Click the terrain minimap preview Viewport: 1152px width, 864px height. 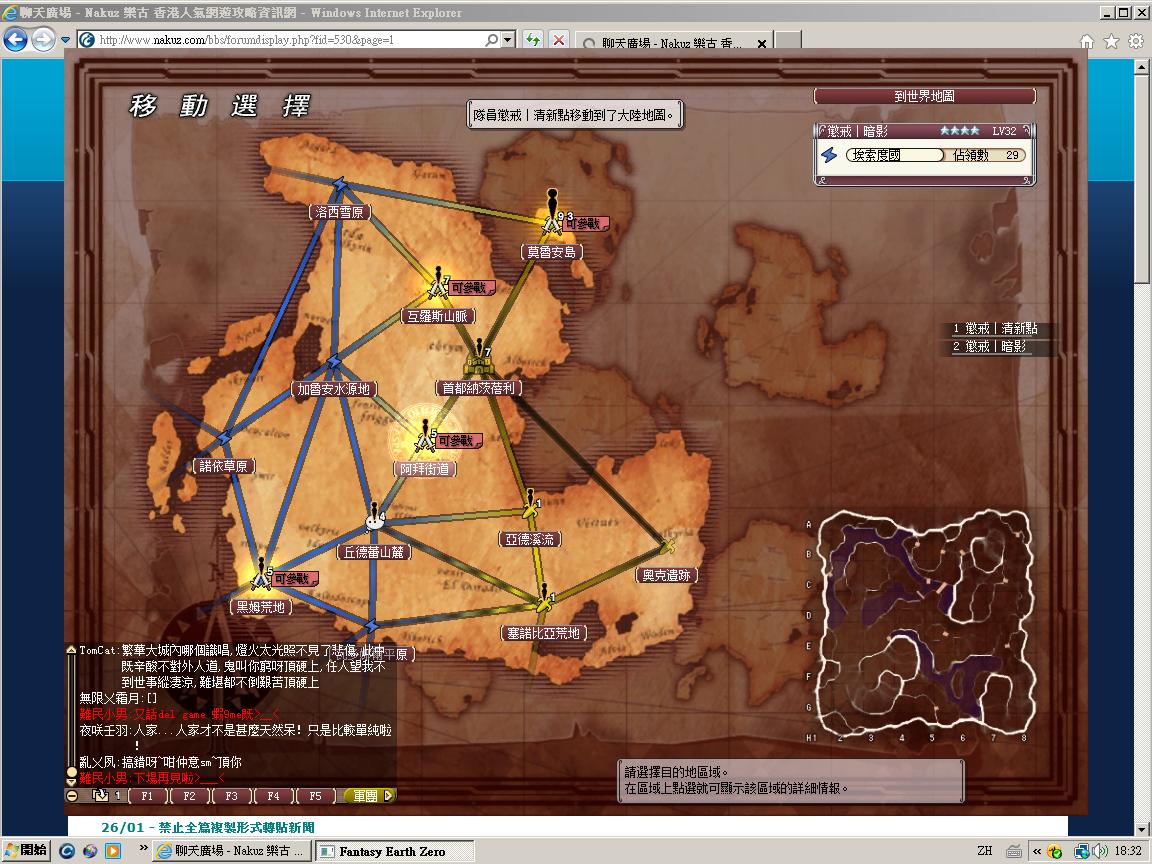pyautogui.click(x=921, y=622)
